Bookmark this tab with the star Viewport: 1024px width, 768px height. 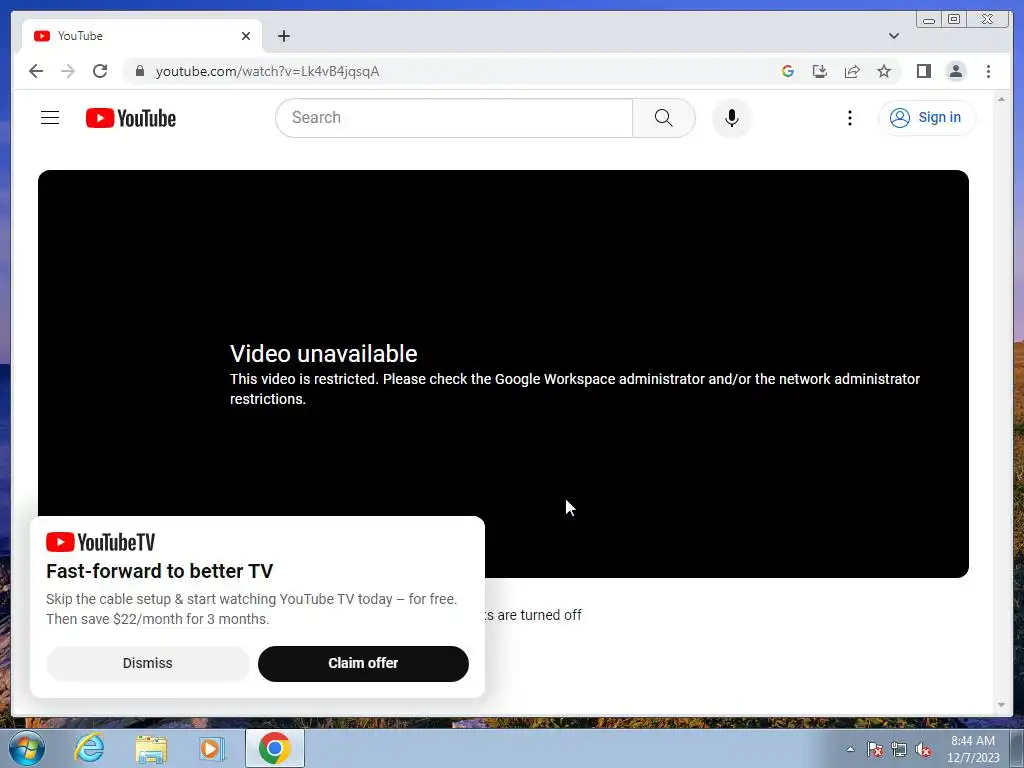(x=884, y=71)
